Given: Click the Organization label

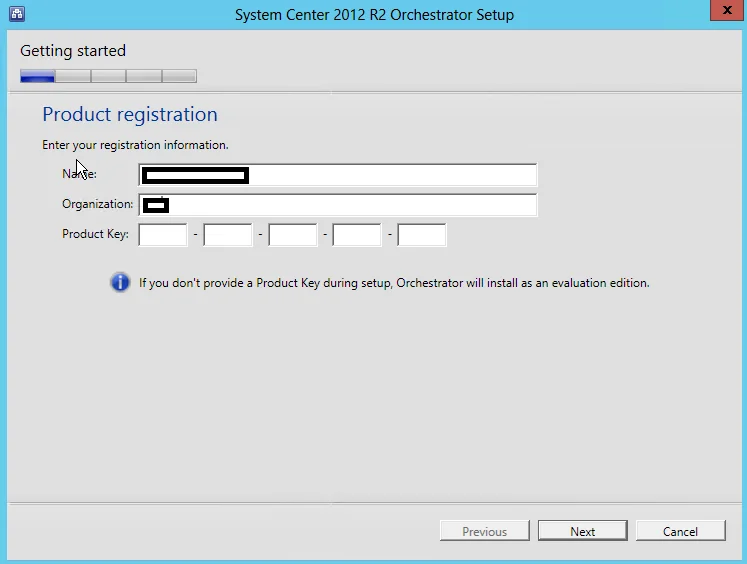Looking at the screenshot, I should (98, 204).
